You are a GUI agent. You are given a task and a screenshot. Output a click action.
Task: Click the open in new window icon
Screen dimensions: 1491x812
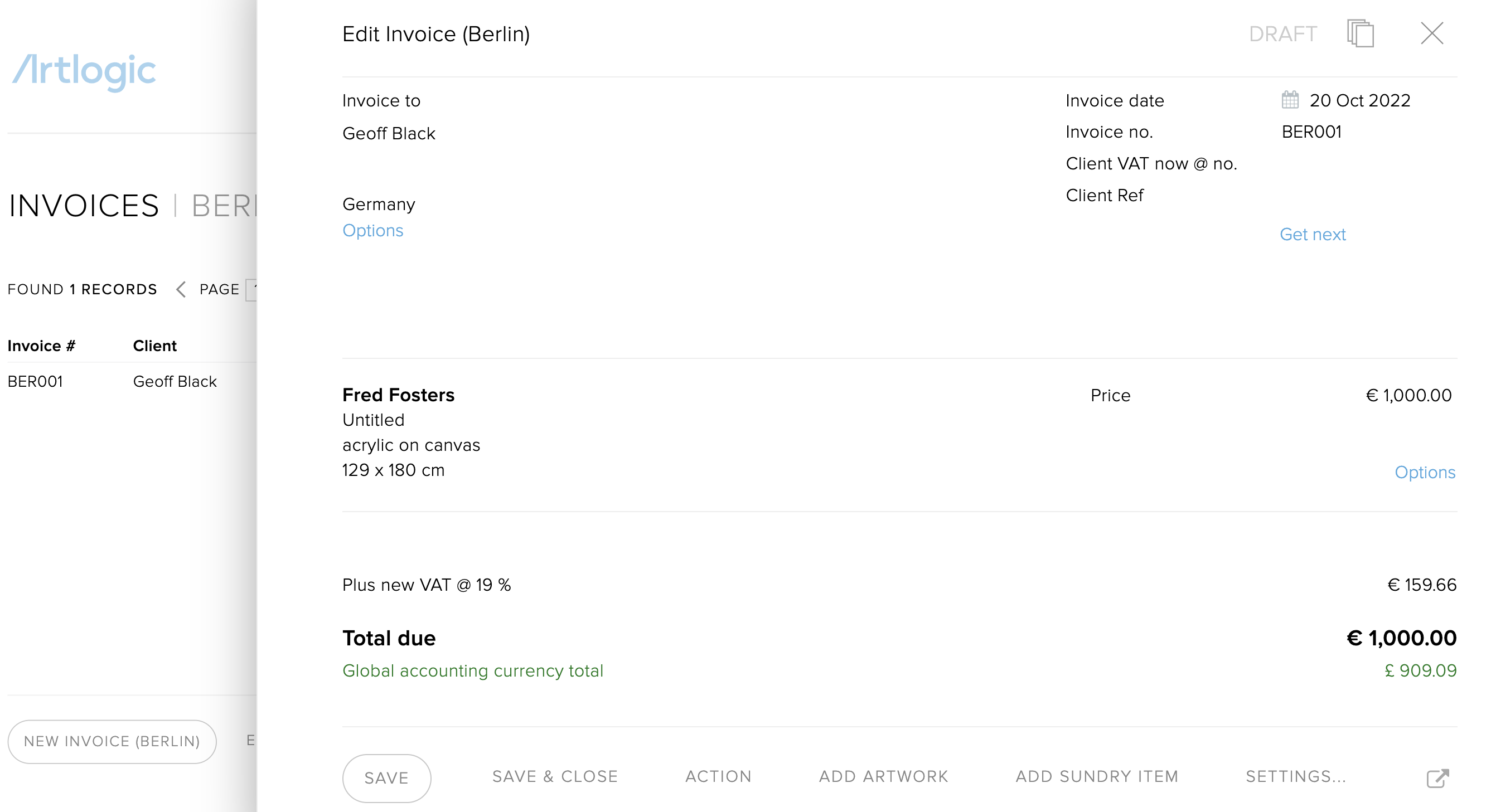[1437, 777]
